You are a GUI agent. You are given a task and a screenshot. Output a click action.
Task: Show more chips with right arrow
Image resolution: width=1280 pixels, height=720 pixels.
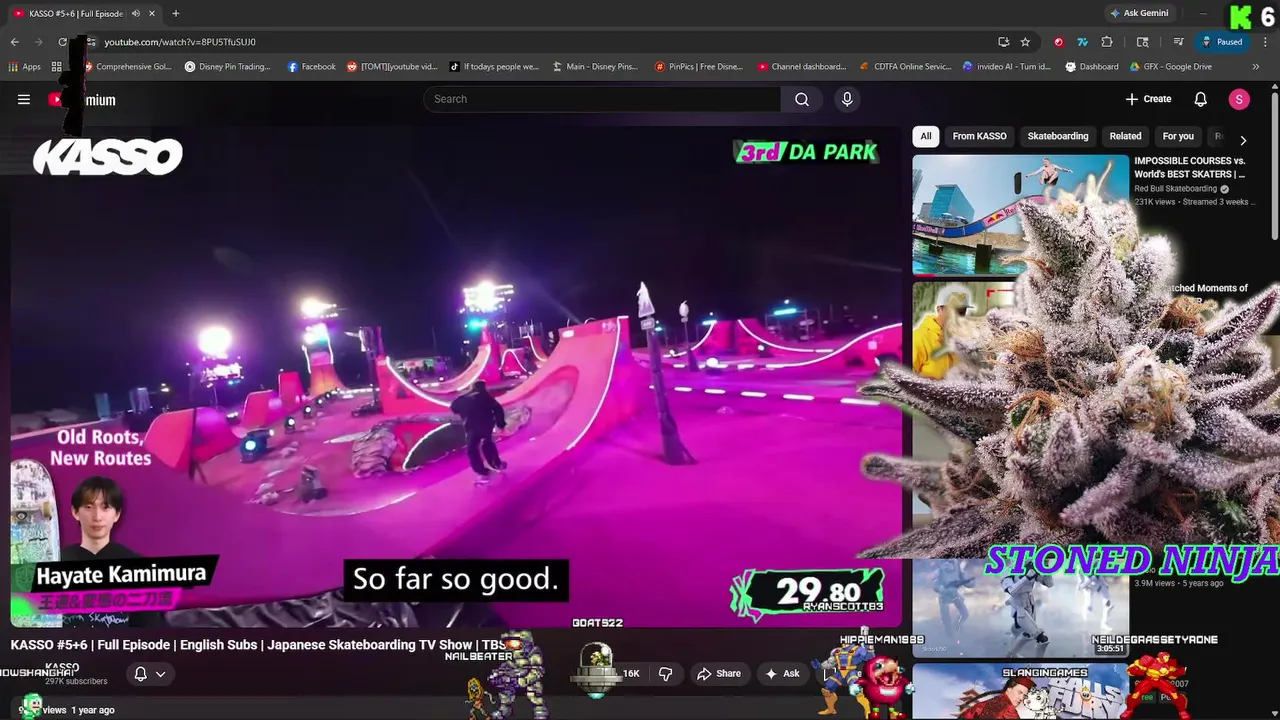point(1243,140)
